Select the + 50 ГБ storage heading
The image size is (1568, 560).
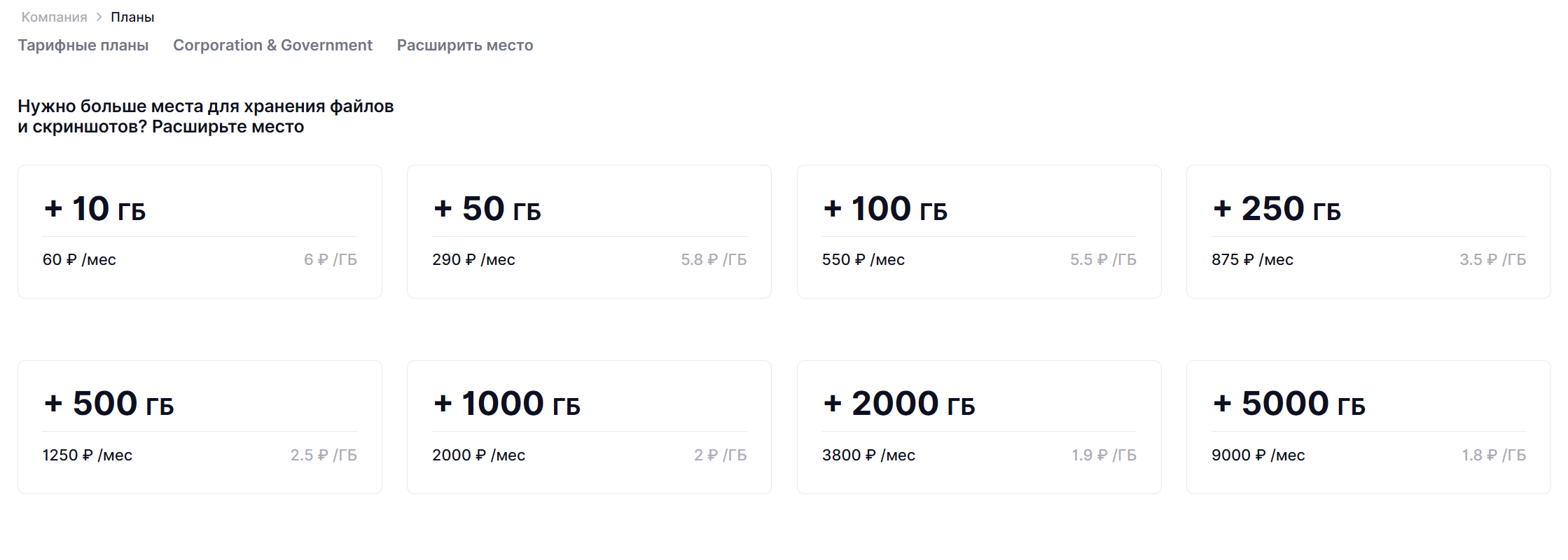point(487,209)
